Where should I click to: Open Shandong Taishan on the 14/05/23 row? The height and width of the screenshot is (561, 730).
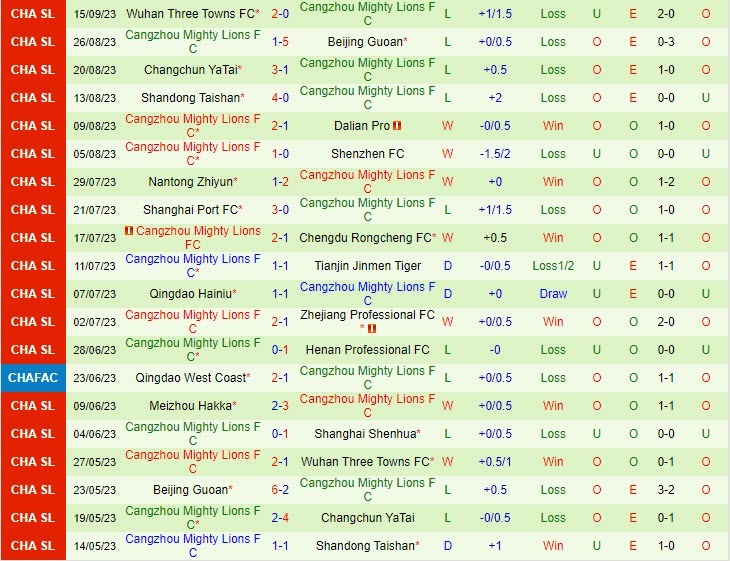click(365, 546)
